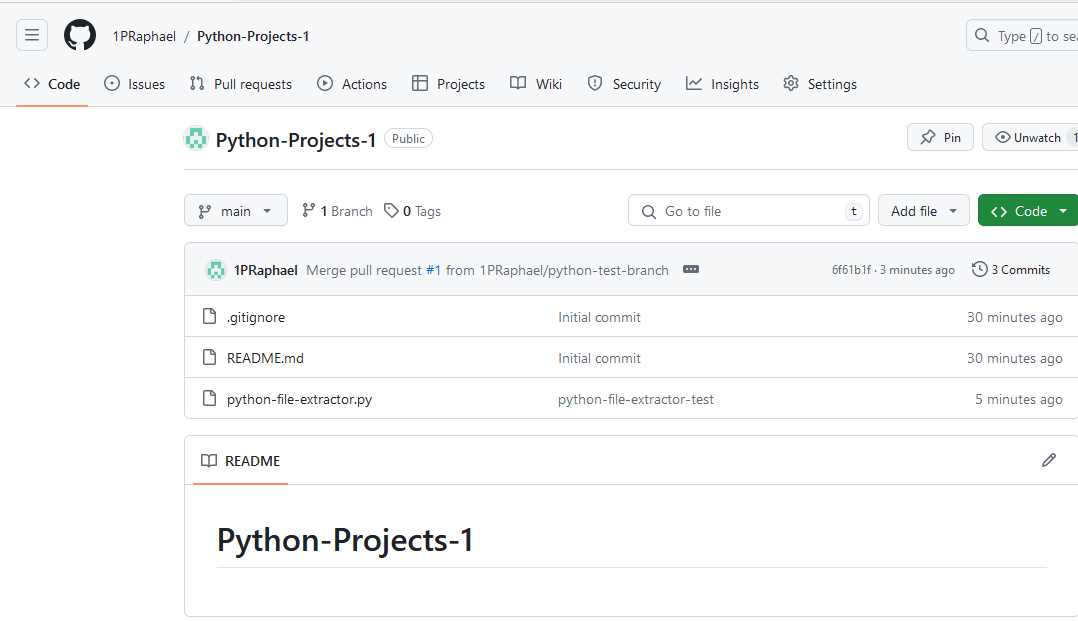Click the file icon beside README.md

click(209, 358)
